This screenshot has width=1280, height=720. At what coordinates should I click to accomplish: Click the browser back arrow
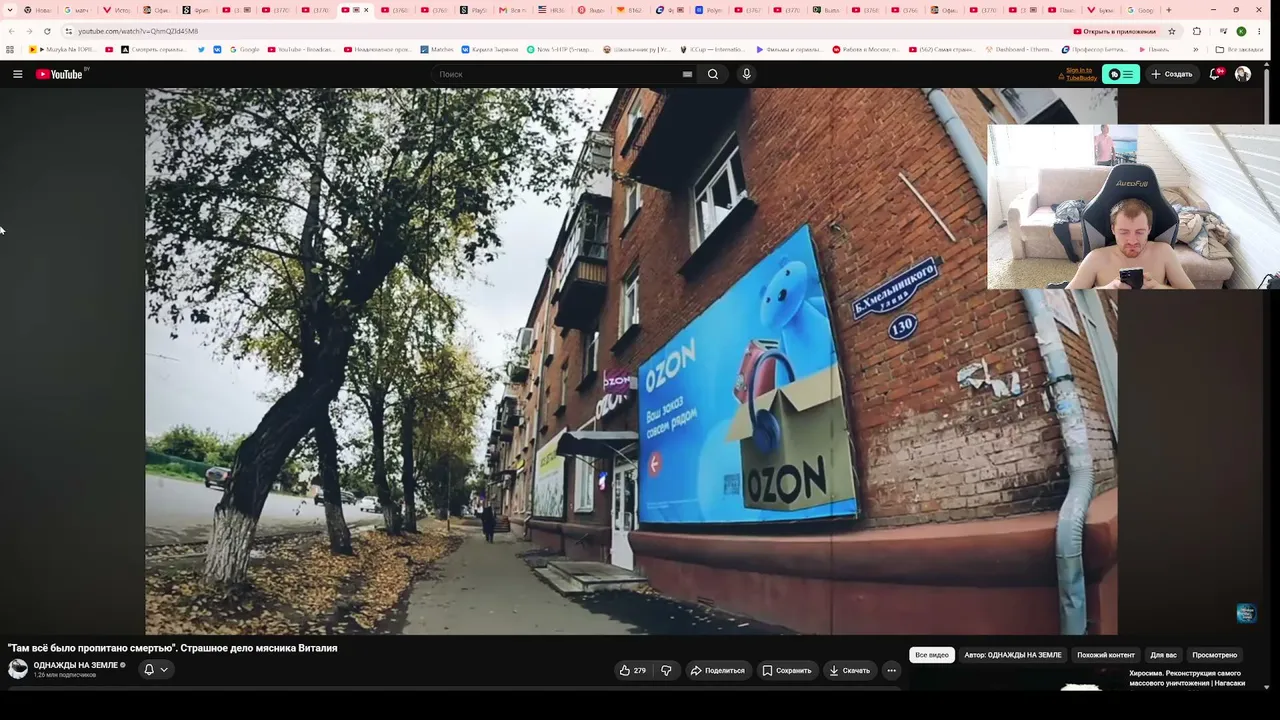pyautogui.click(x=11, y=31)
